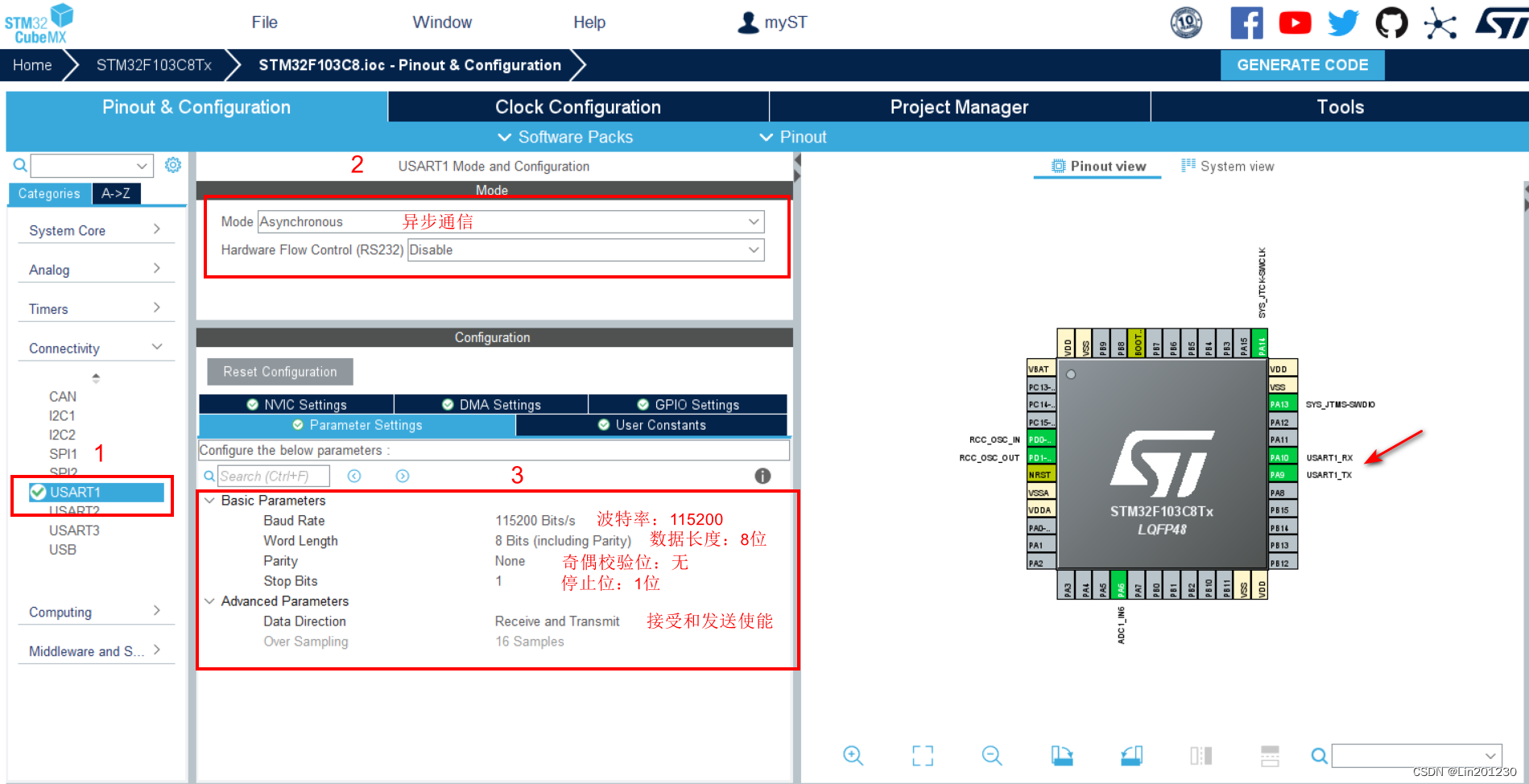Open the Software Packs dropdown

[x=565, y=137]
